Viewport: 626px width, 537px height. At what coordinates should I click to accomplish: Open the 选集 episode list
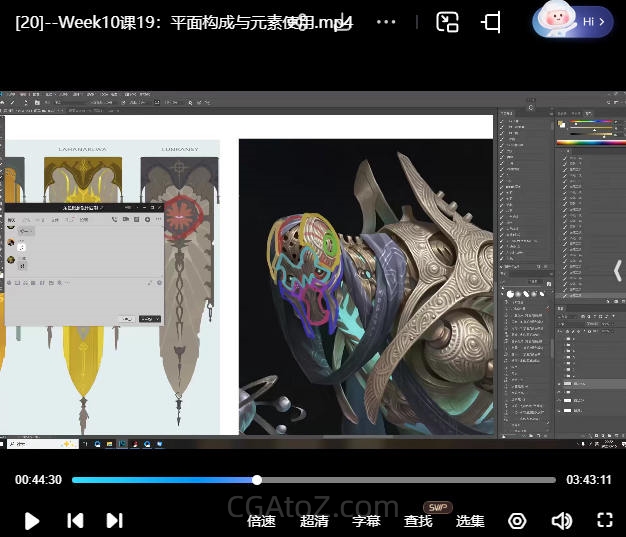[x=470, y=520]
